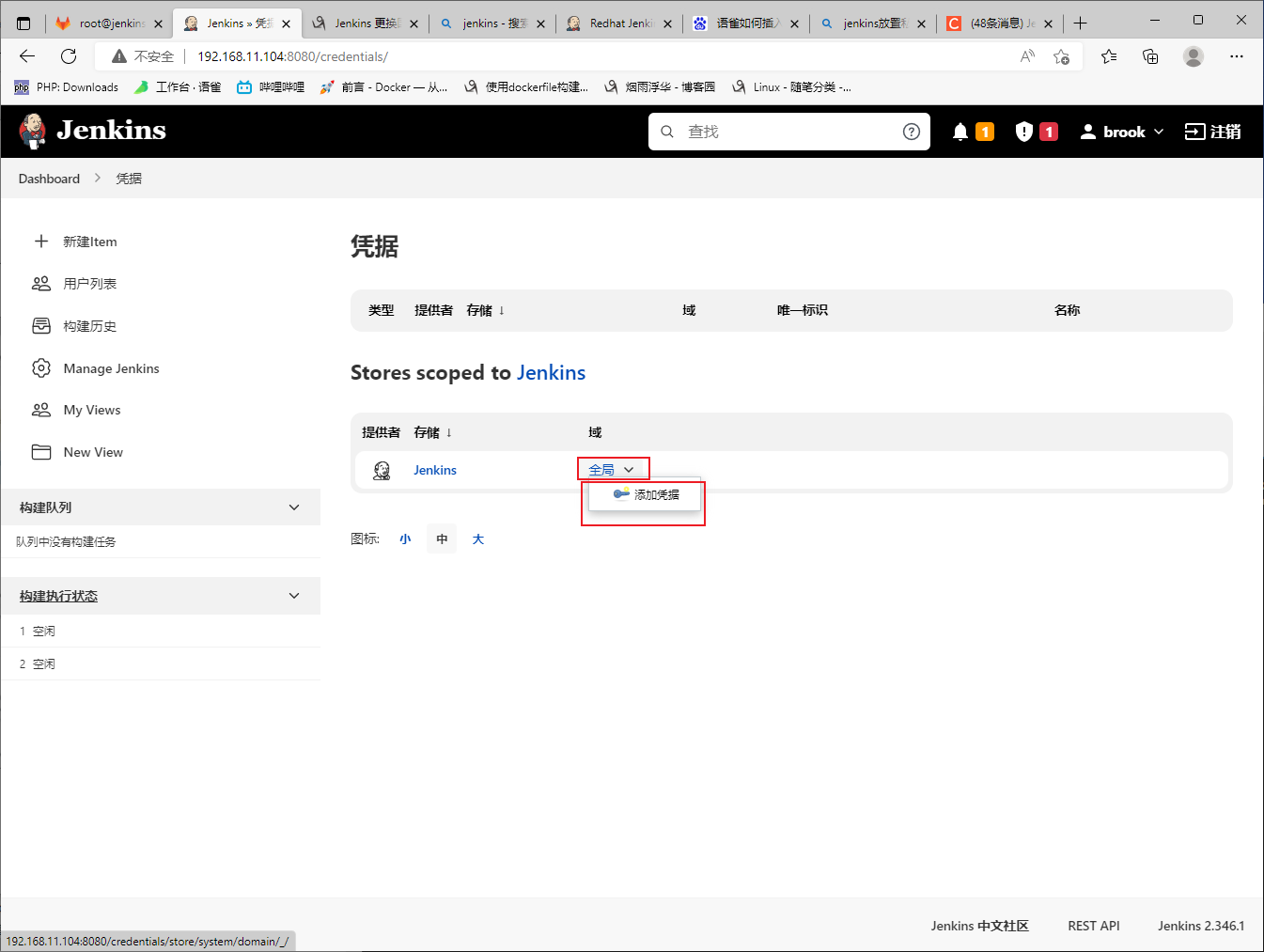Click the inbox icon beside 构建历史
Screen dimensions: 1264x952
41,326
